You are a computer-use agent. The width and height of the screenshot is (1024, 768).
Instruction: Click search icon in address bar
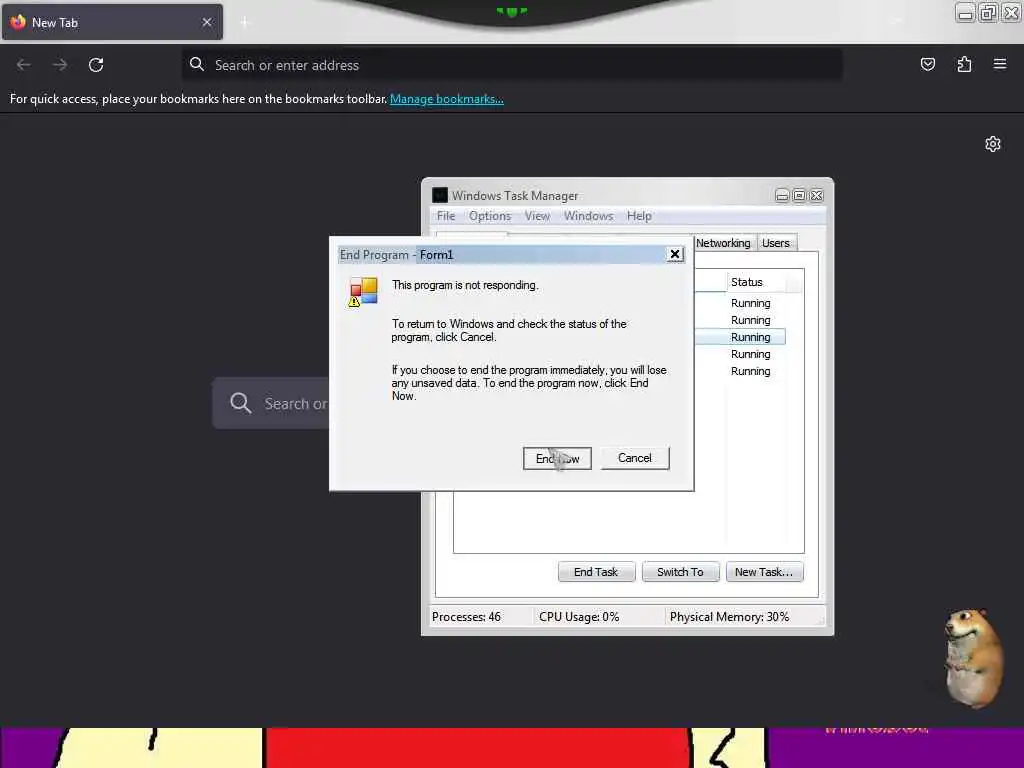click(x=197, y=64)
